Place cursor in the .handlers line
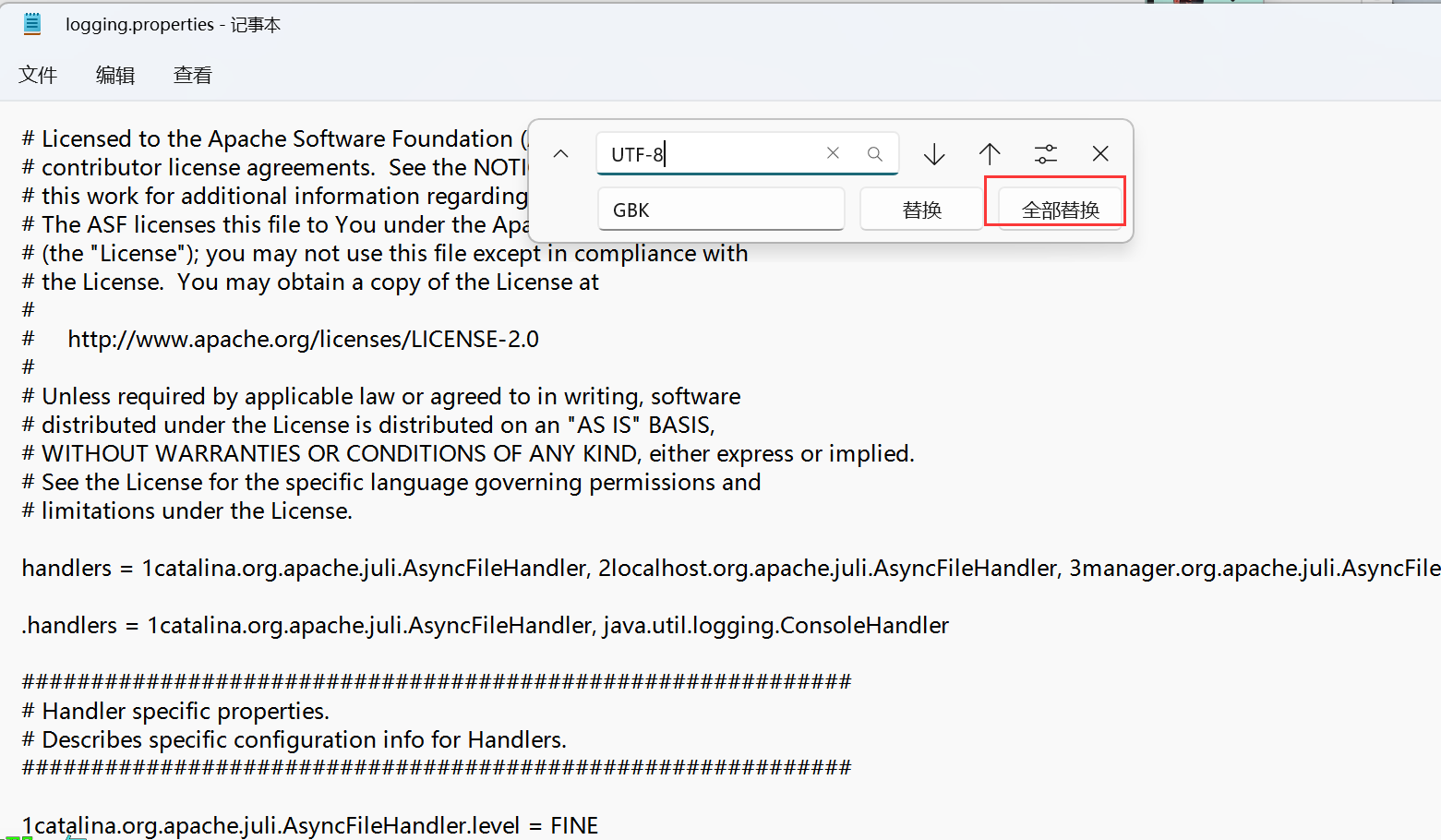The height and width of the screenshot is (840, 1441). click(486, 625)
